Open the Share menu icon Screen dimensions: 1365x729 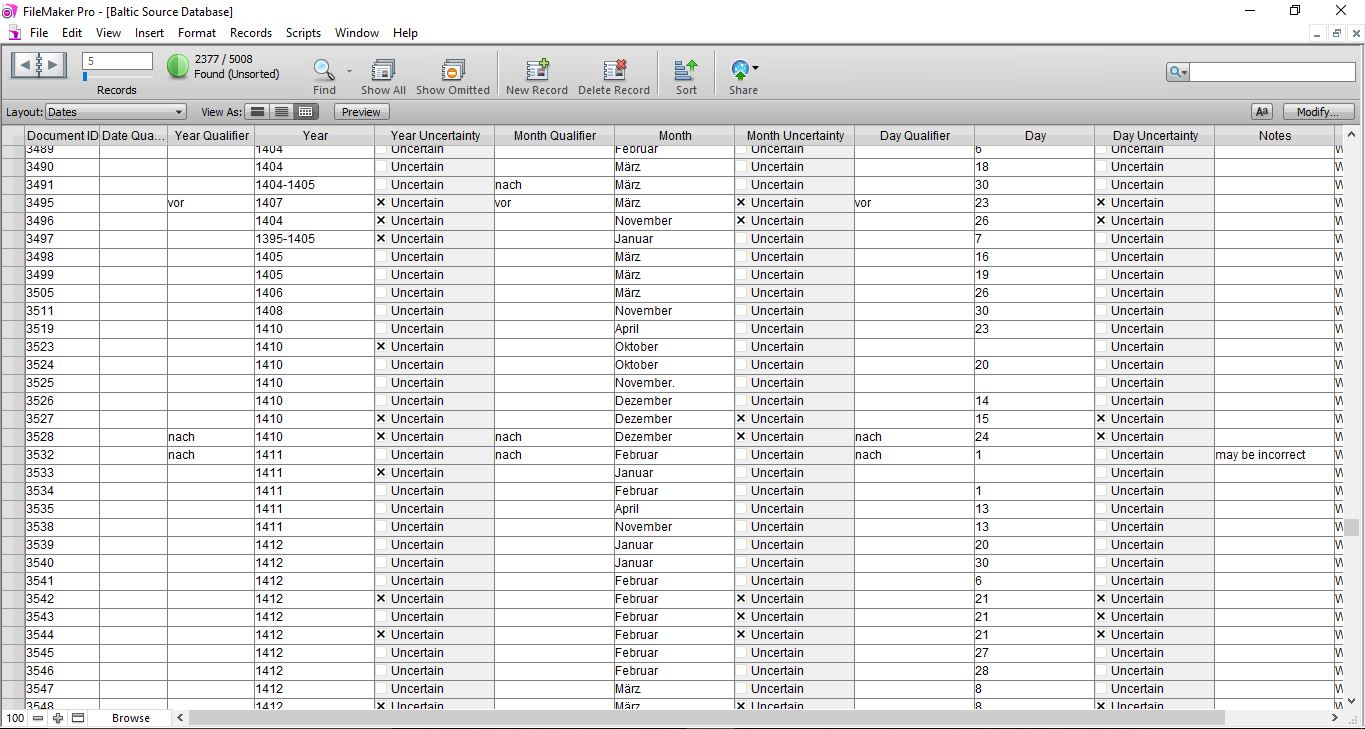tap(742, 69)
